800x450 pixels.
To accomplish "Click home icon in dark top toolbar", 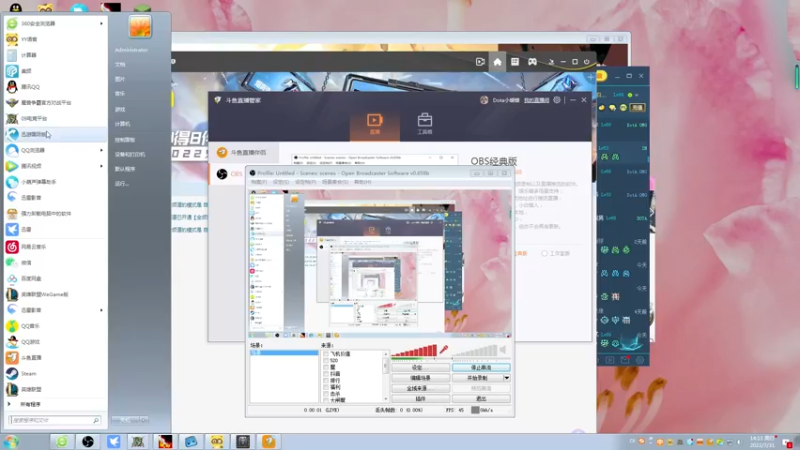I will coord(497,62).
